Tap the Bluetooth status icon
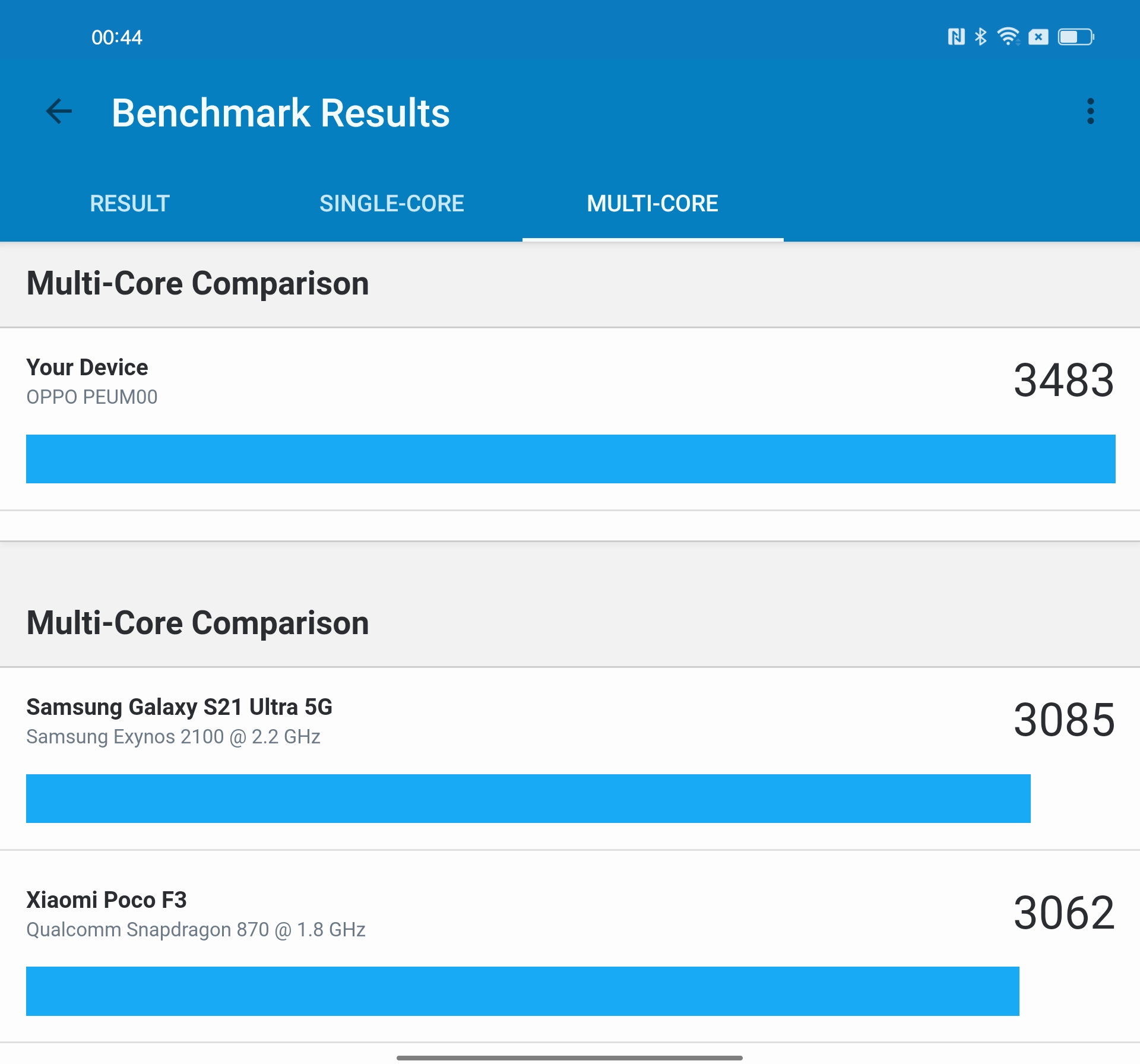The height and width of the screenshot is (1064, 1140). 981,37
